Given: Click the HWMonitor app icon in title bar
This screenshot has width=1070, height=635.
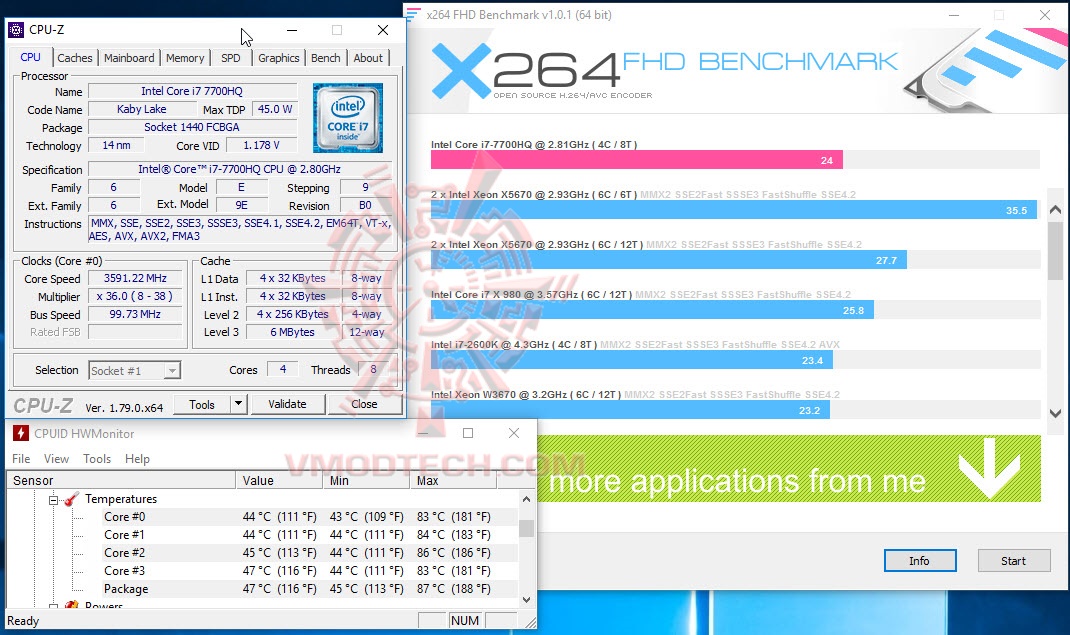Looking at the screenshot, I should click(x=20, y=433).
